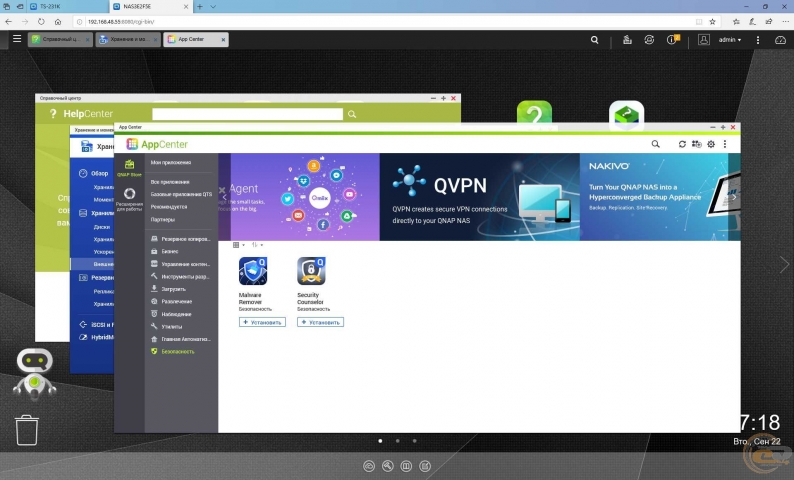Open Инструменты разработчика category
Image resolution: width=794 pixels, height=480 pixels.
[180, 276]
